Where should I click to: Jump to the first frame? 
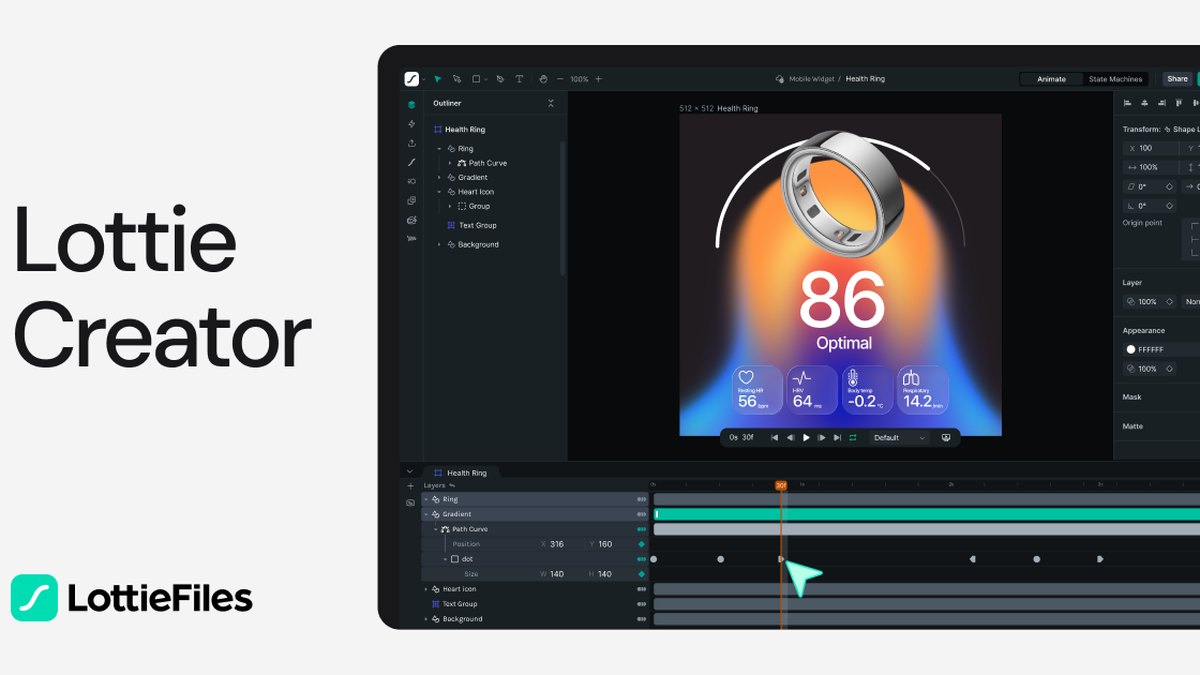pos(774,437)
